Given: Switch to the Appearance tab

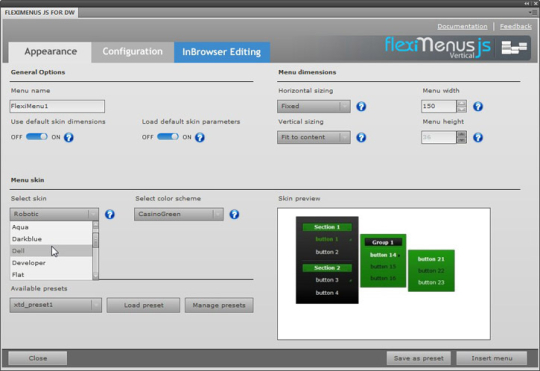Looking at the screenshot, I should (x=50, y=52).
